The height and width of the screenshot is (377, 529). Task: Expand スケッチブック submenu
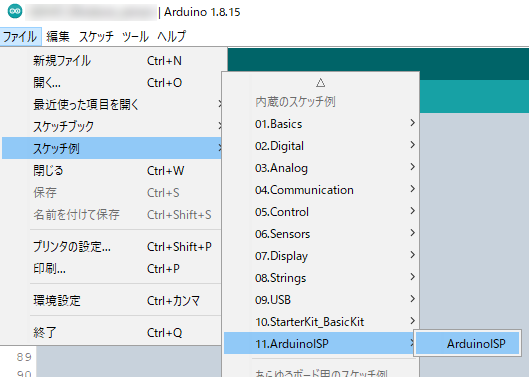point(112,127)
